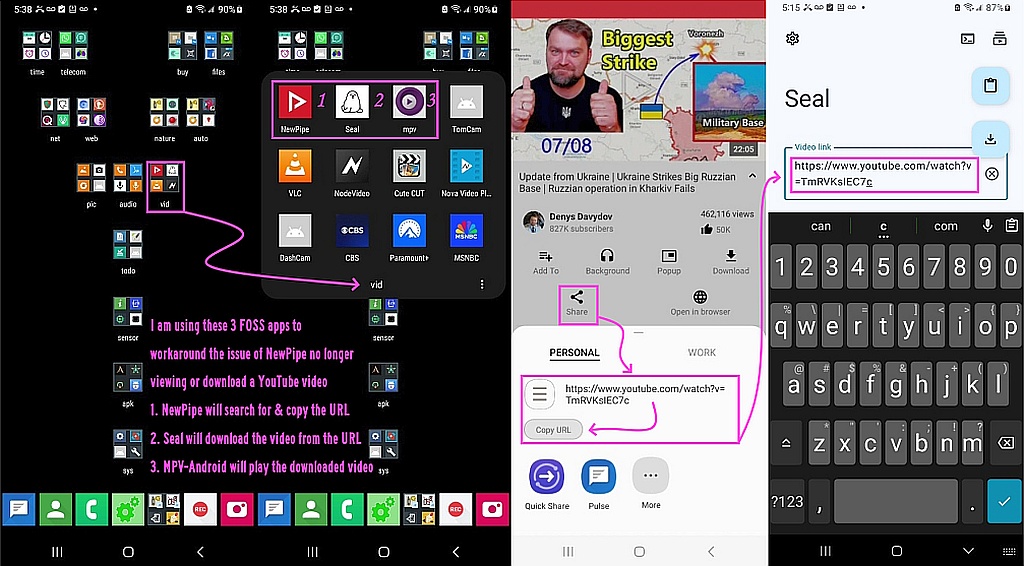Tap the Biggest Strike video thumbnail
The width and height of the screenshot is (1024, 566).
point(639,89)
